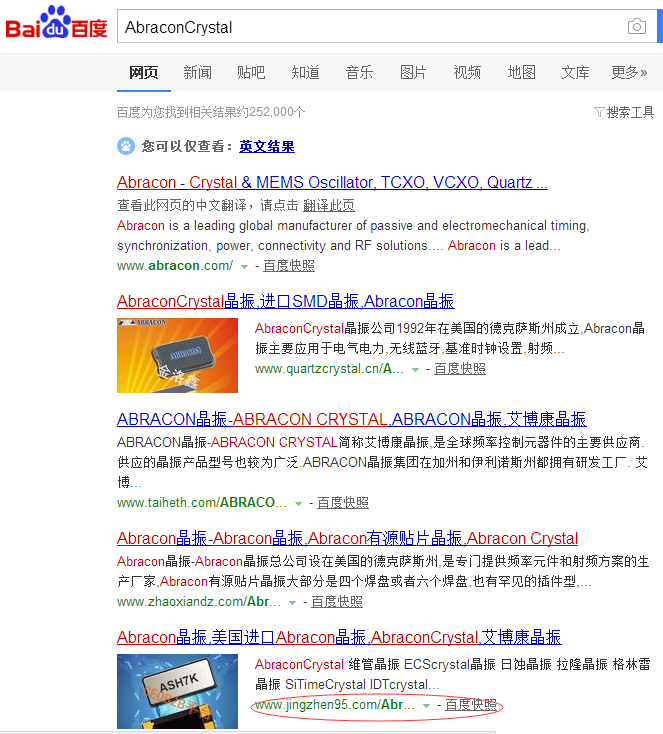The height and width of the screenshot is (734, 663).
Task: Open the 视频 tab
Action: 467,73
